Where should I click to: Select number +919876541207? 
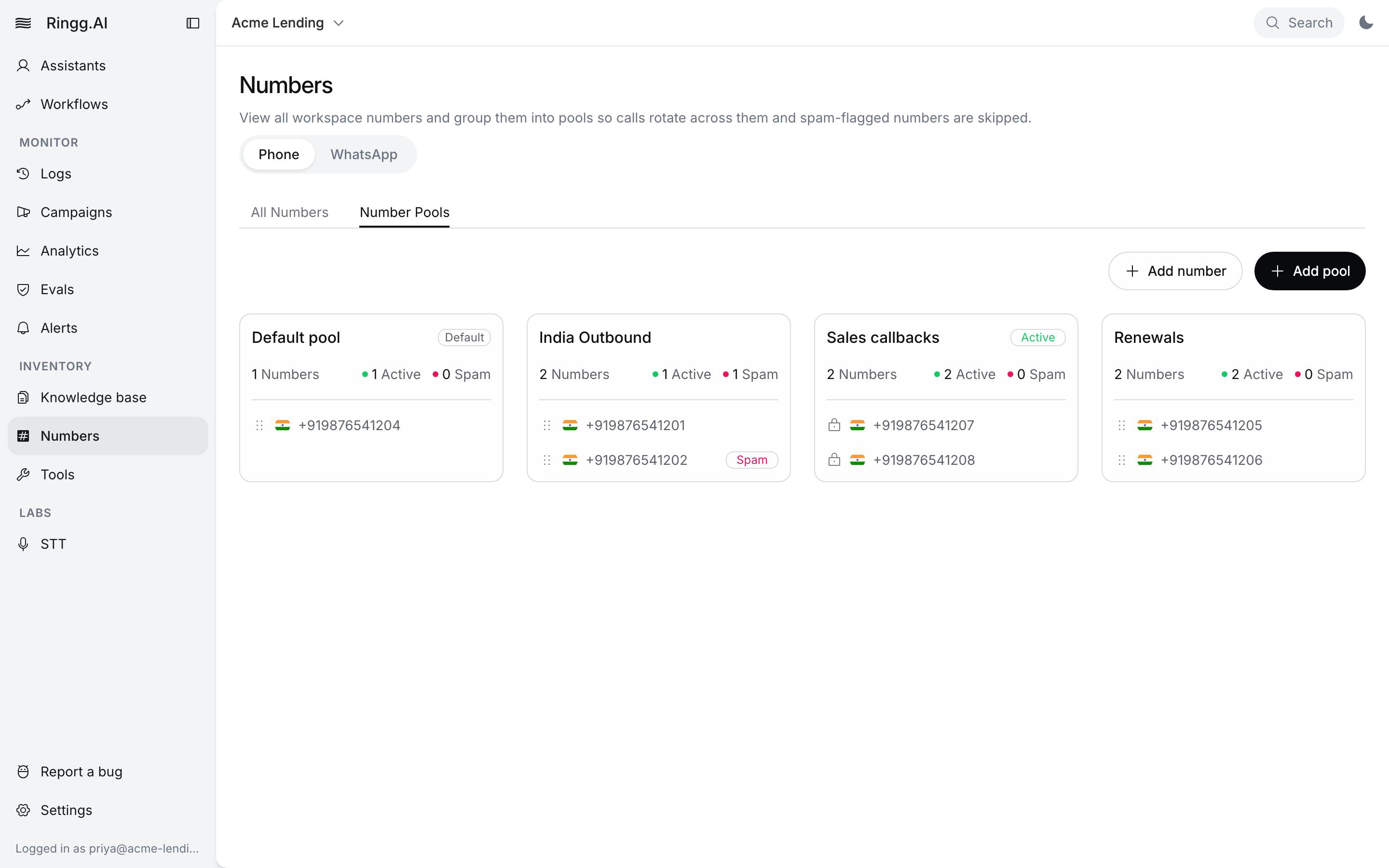point(924,425)
